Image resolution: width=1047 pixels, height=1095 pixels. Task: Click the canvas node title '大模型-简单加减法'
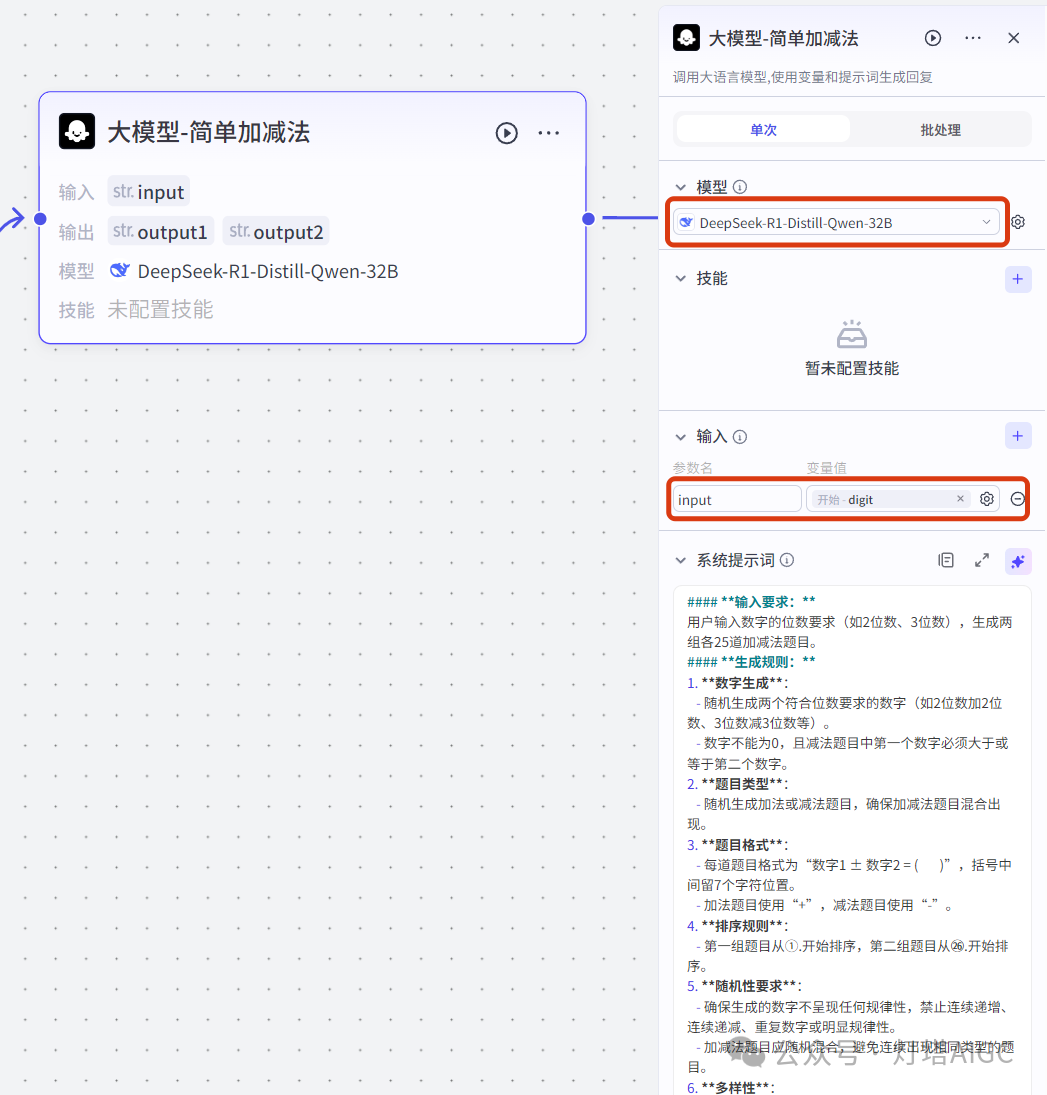click(208, 132)
